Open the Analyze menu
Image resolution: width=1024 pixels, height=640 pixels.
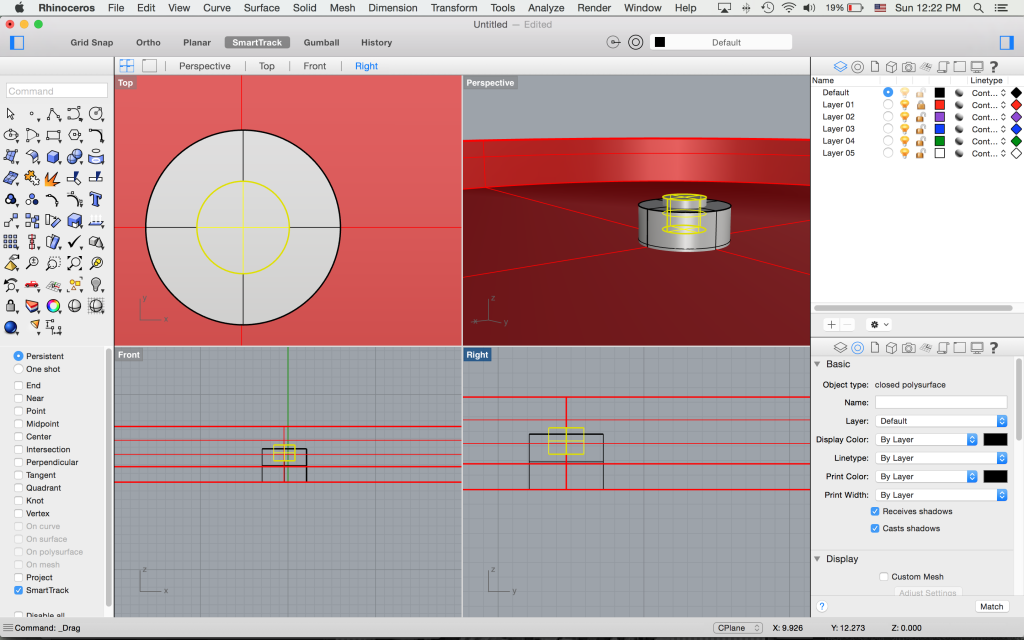[x=546, y=8]
